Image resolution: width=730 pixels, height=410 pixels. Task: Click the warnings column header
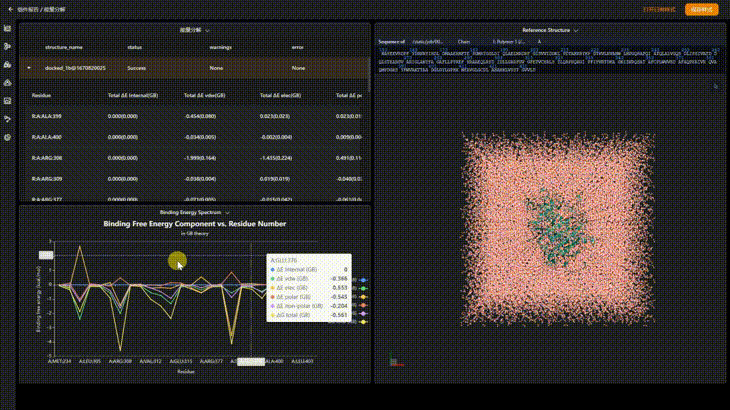pos(221,47)
